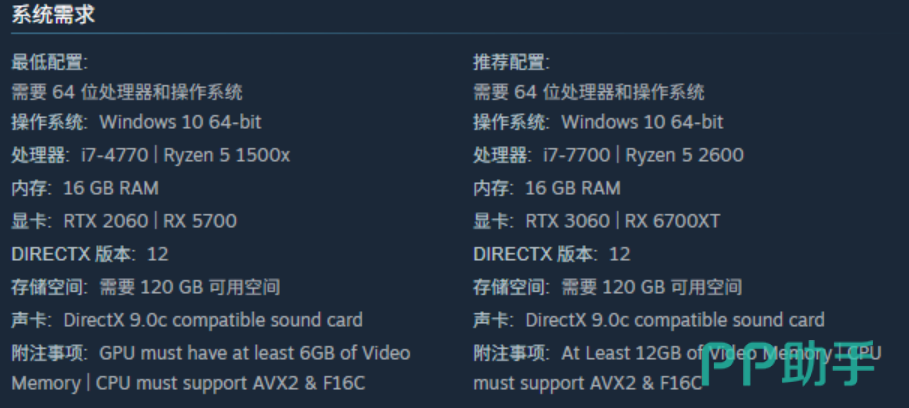909x408 pixels.
Task: Click the recommended processor line with i7-7700
Action: click(x=608, y=155)
